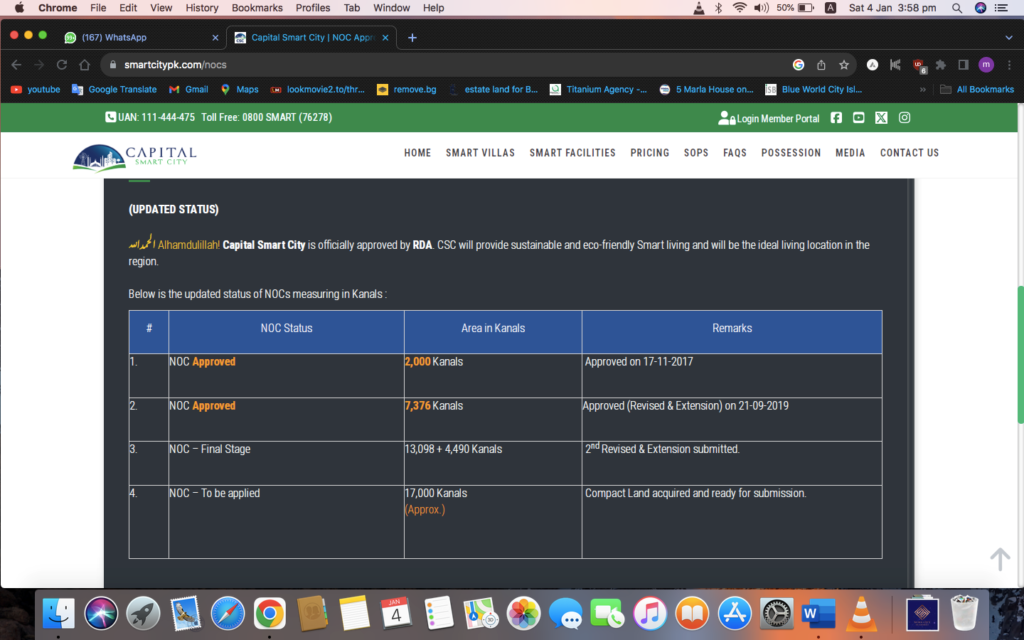
Task: Open System Preferences from the dock
Action: (776, 614)
